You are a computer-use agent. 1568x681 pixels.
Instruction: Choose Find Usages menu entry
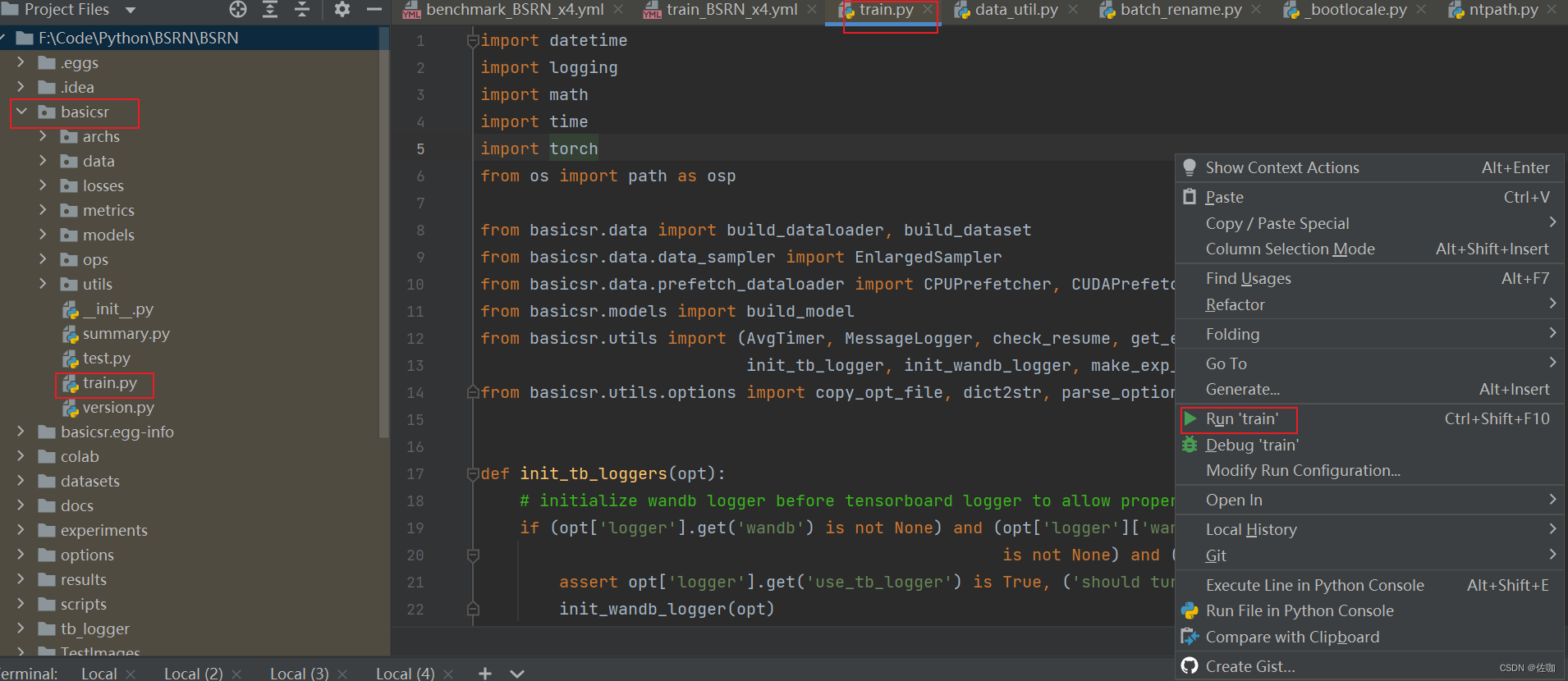pyautogui.click(x=1369, y=278)
